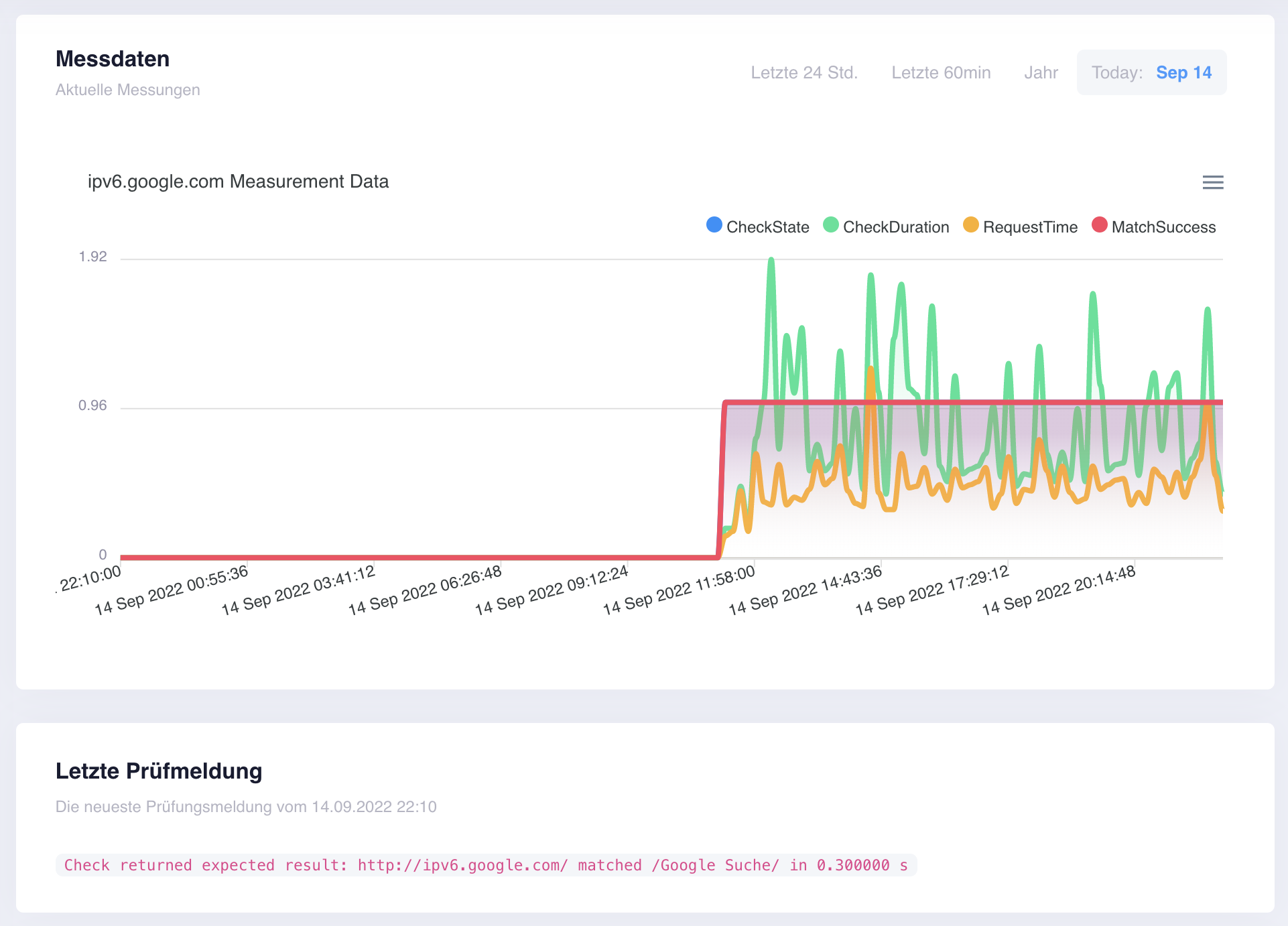Select the Today: Sep 14 tab
This screenshot has height=926, width=1288.
click(1151, 72)
